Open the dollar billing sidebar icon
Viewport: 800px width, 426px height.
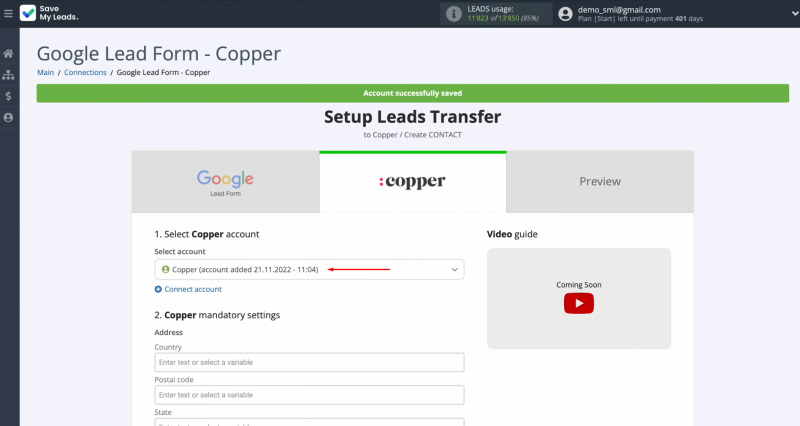[8, 96]
